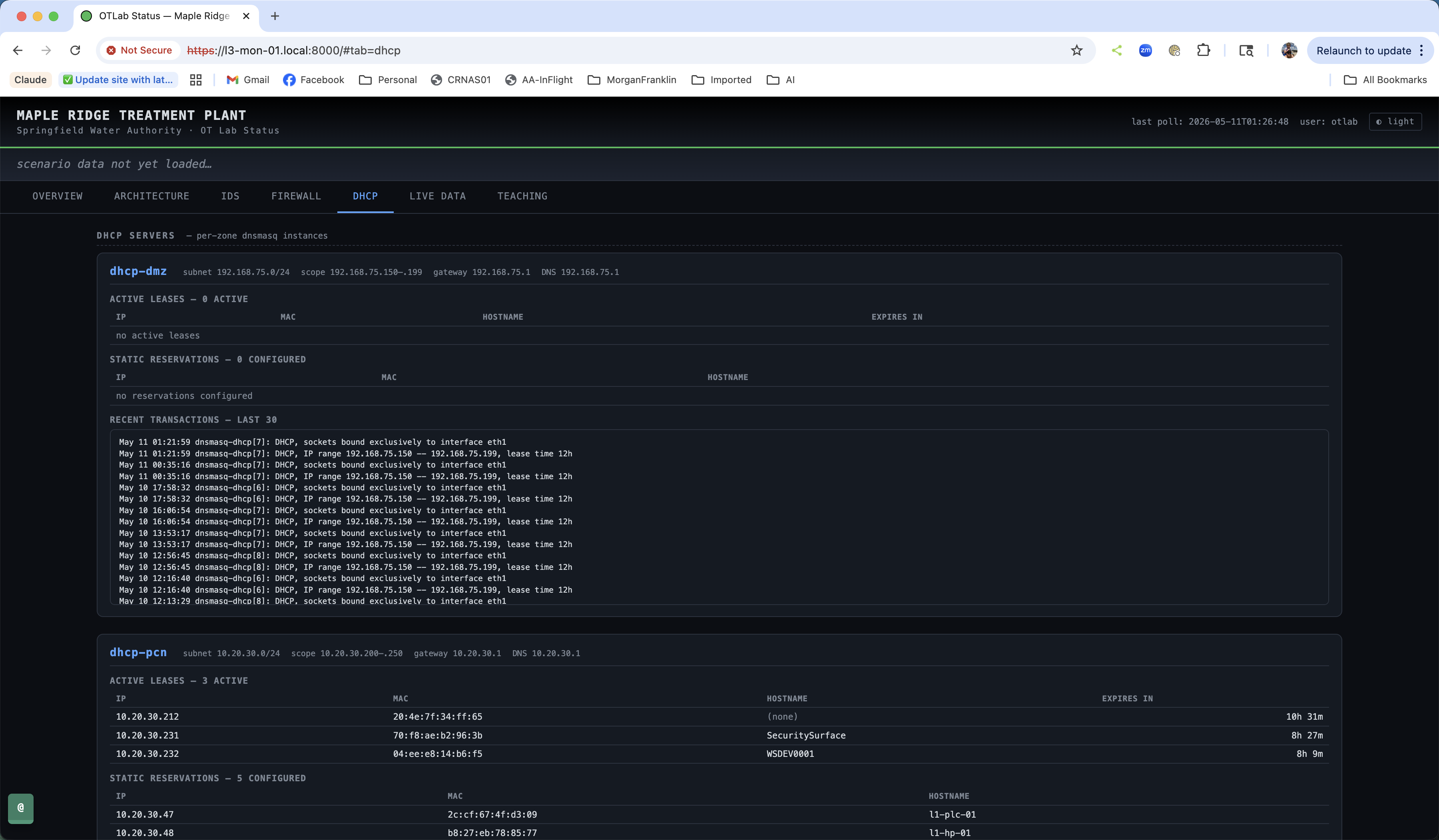1439x840 pixels.
Task: Click the 10h 31m expiry value
Action: click(x=1304, y=717)
